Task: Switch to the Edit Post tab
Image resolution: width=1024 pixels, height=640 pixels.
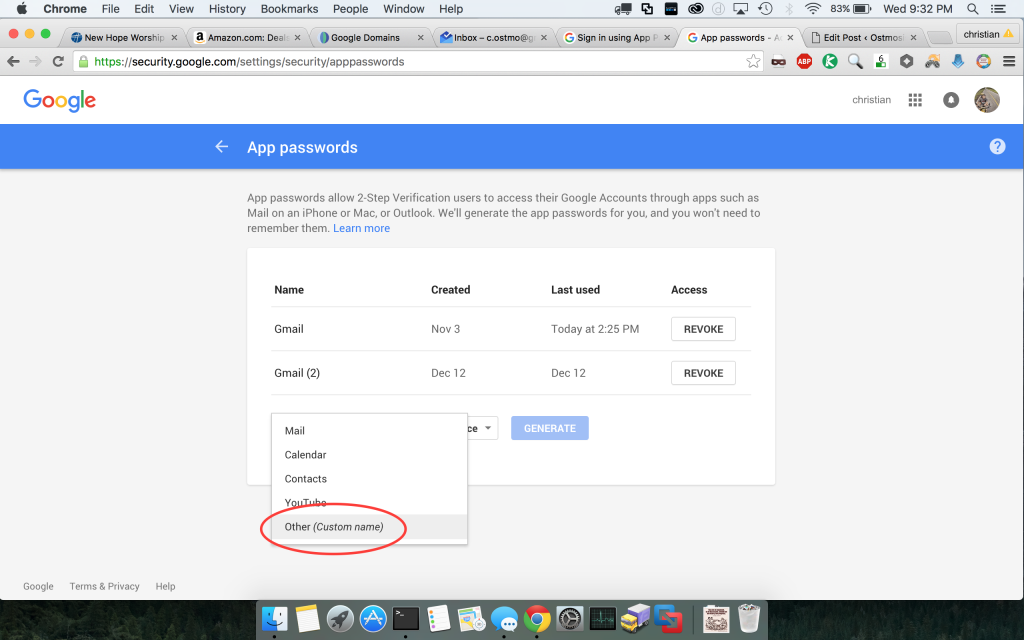Action: pyautogui.click(x=863, y=38)
